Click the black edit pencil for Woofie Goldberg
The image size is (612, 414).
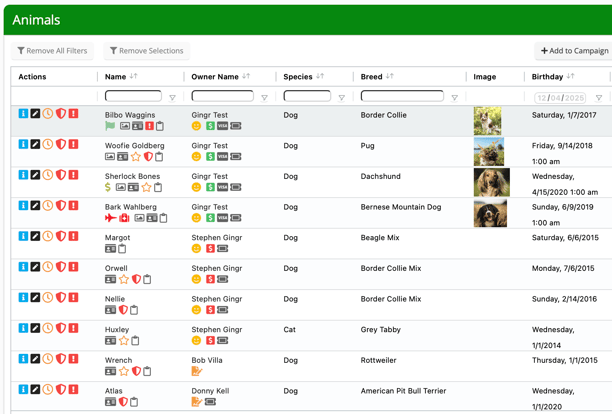pos(35,145)
